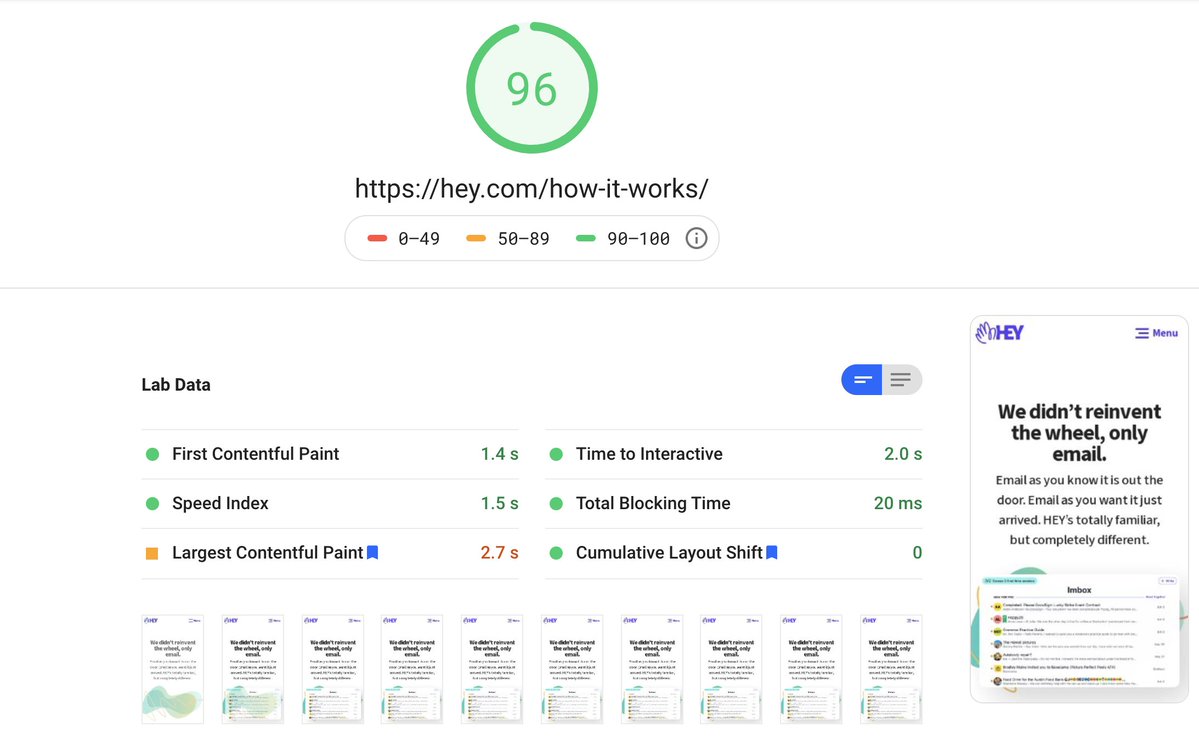
Task: Click the Speed Index metric label
Action: pos(220,503)
